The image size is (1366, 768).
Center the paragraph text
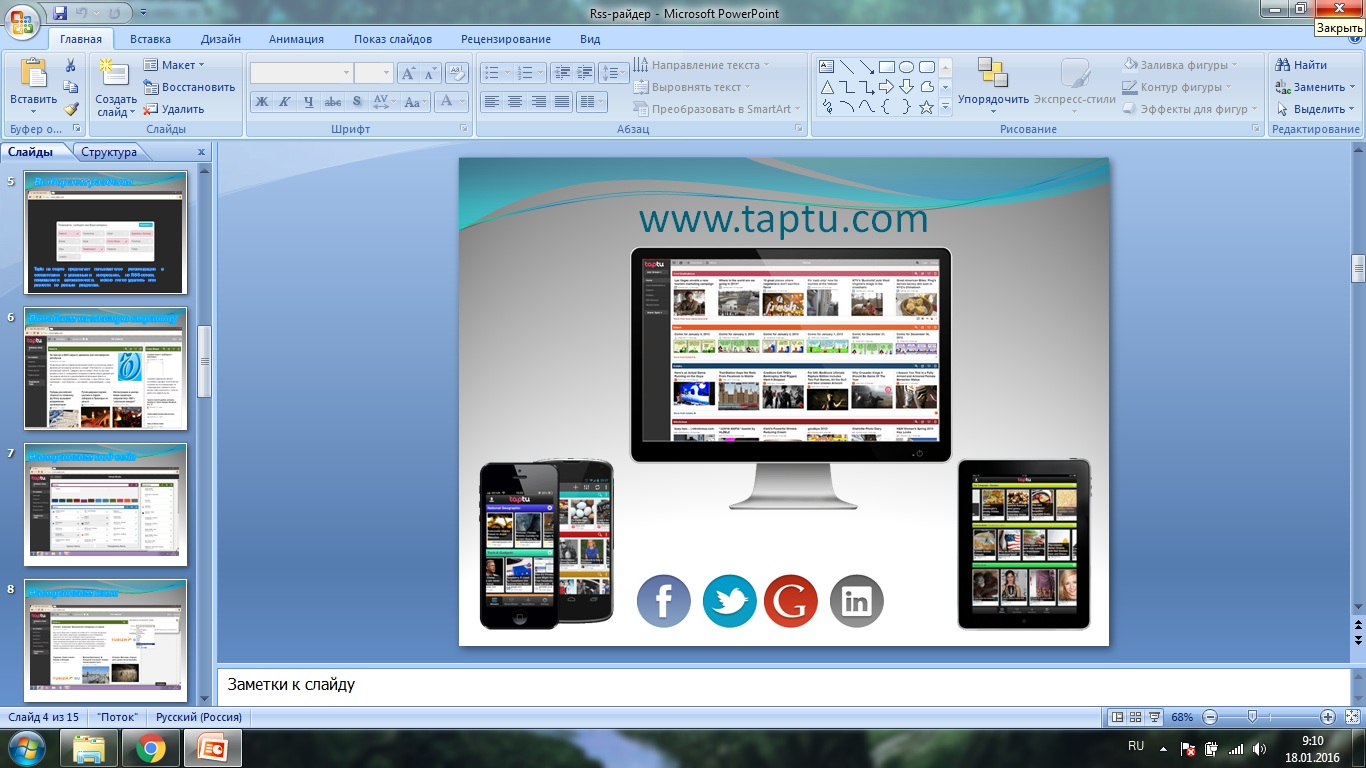point(515,102)
